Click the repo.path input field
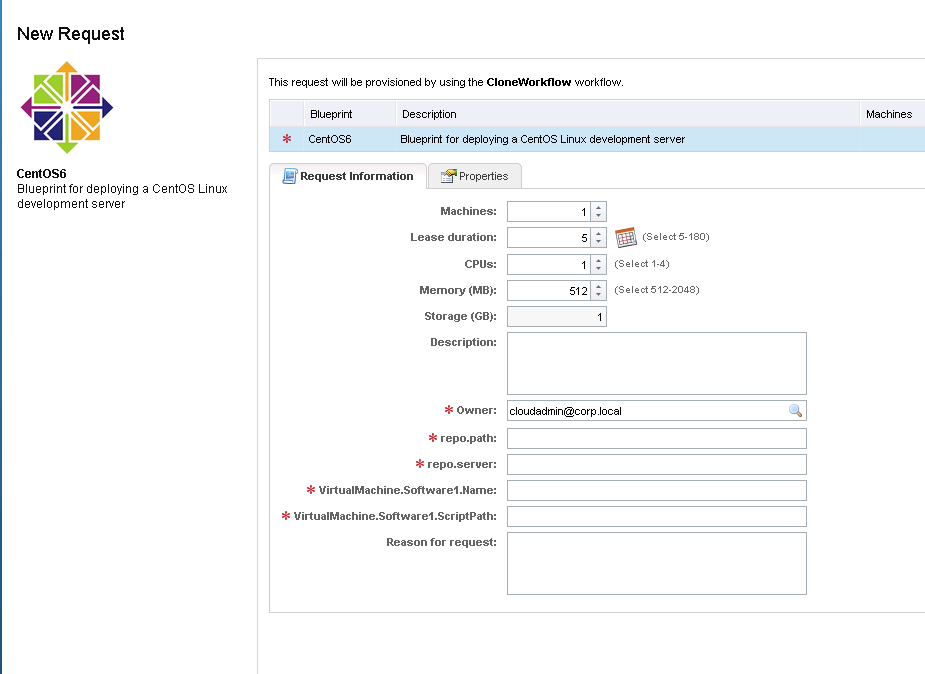 pyautogui.click(x=655, y=437)
